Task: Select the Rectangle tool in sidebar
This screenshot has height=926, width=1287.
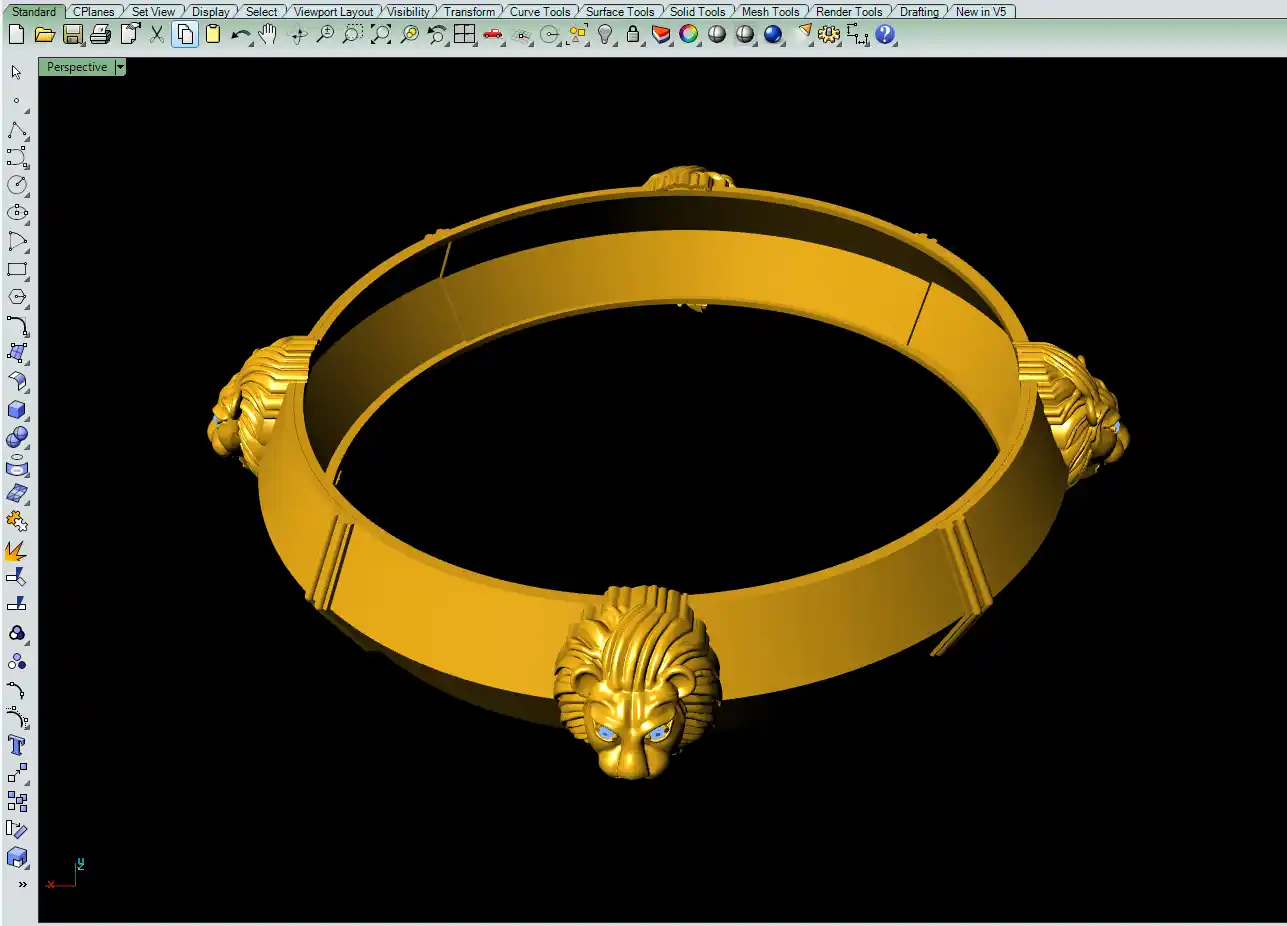Action: coord(17,269)
